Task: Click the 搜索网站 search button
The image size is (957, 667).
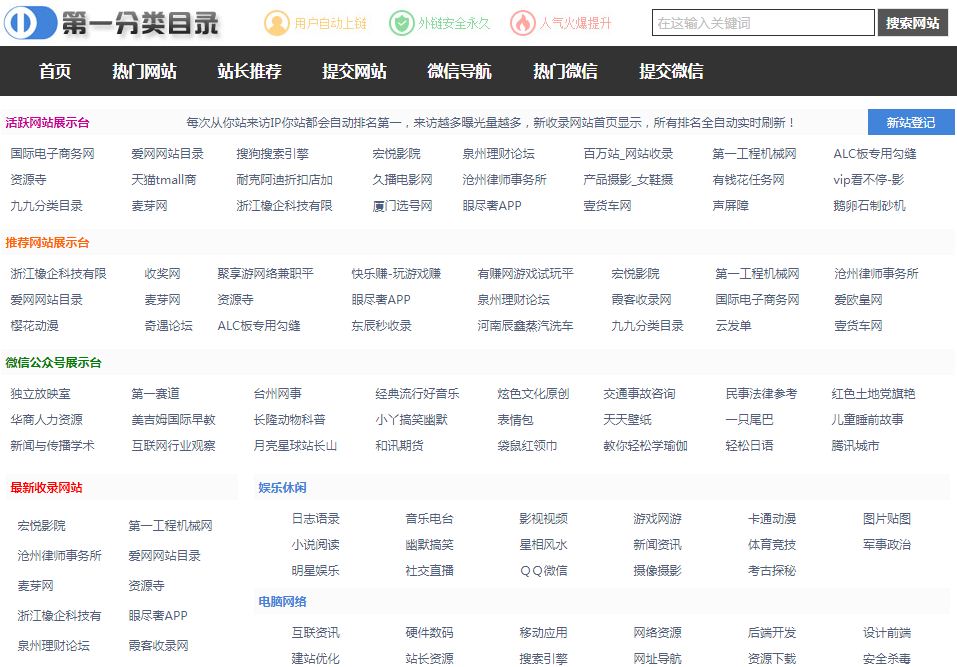Action: click(913, 22)
